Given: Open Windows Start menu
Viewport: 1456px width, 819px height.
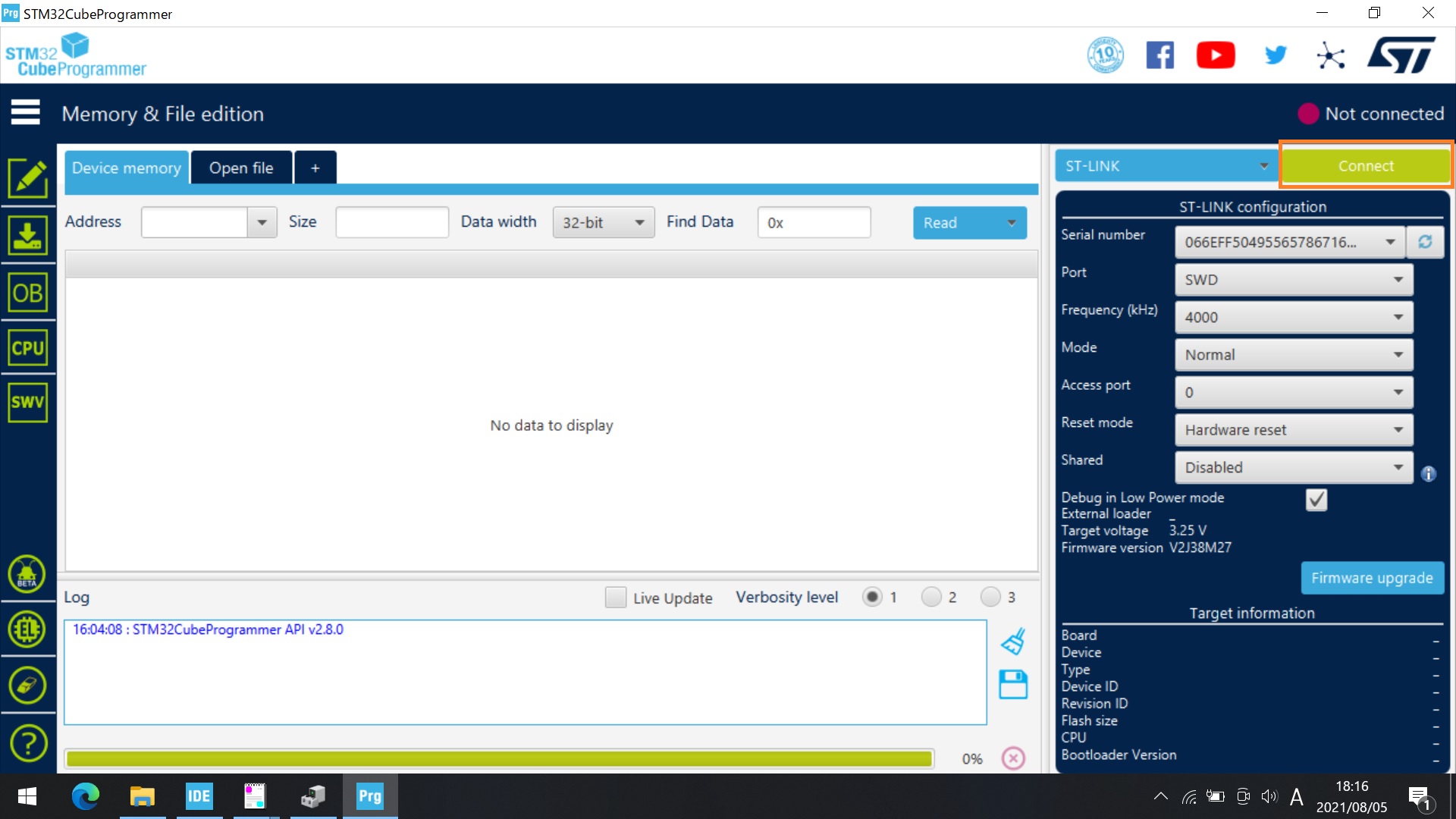Looking at the screenshot, I should point(27,796).
